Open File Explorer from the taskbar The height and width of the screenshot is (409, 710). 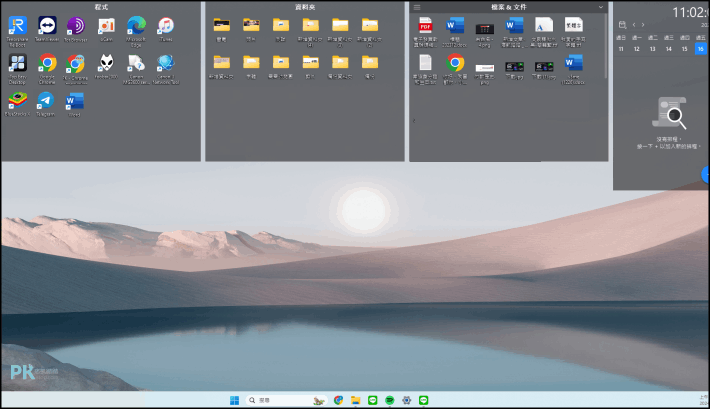click(x=355, y=400)
